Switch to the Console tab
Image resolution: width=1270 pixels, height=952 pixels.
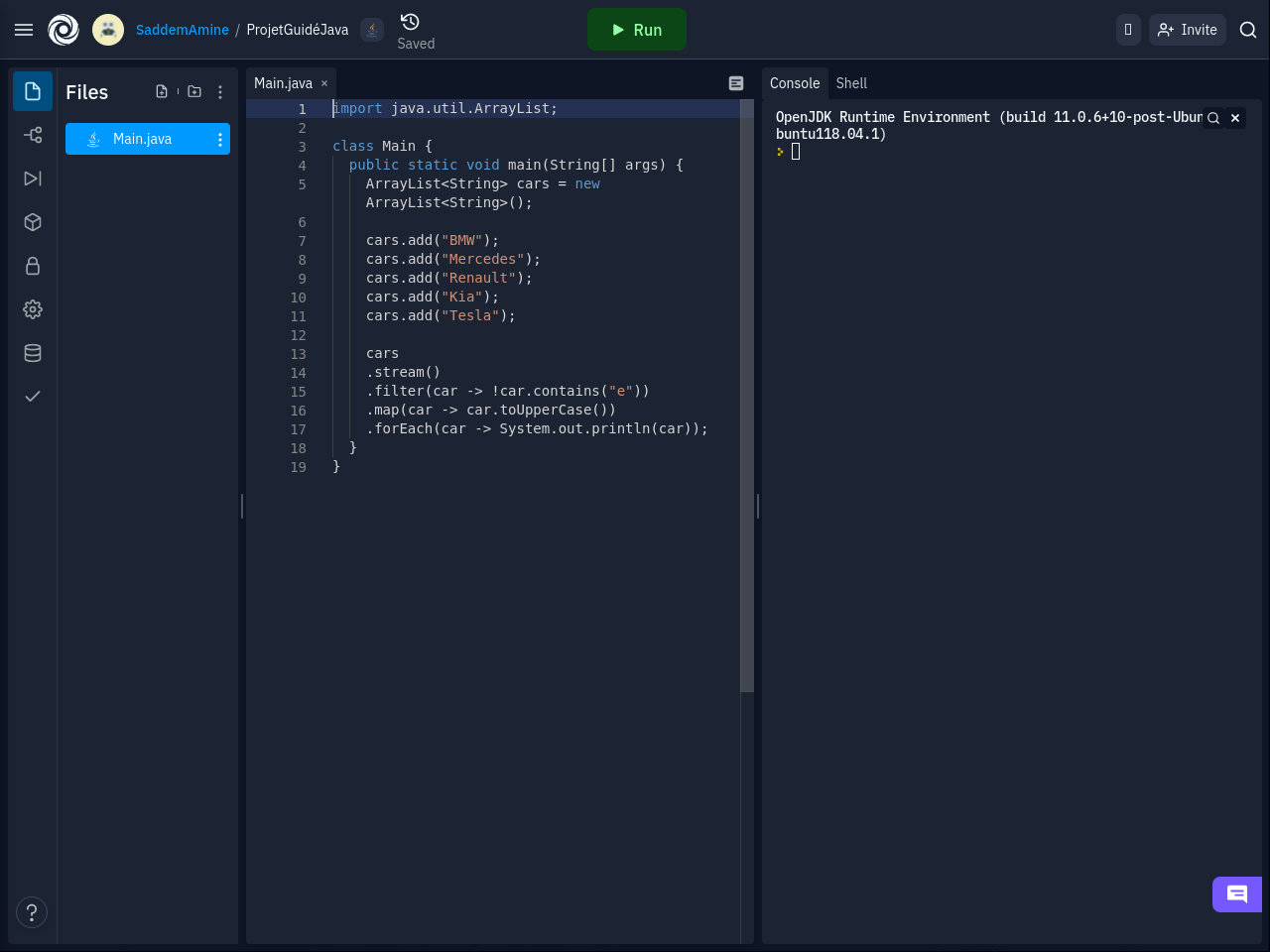click(x=795, y=83)
